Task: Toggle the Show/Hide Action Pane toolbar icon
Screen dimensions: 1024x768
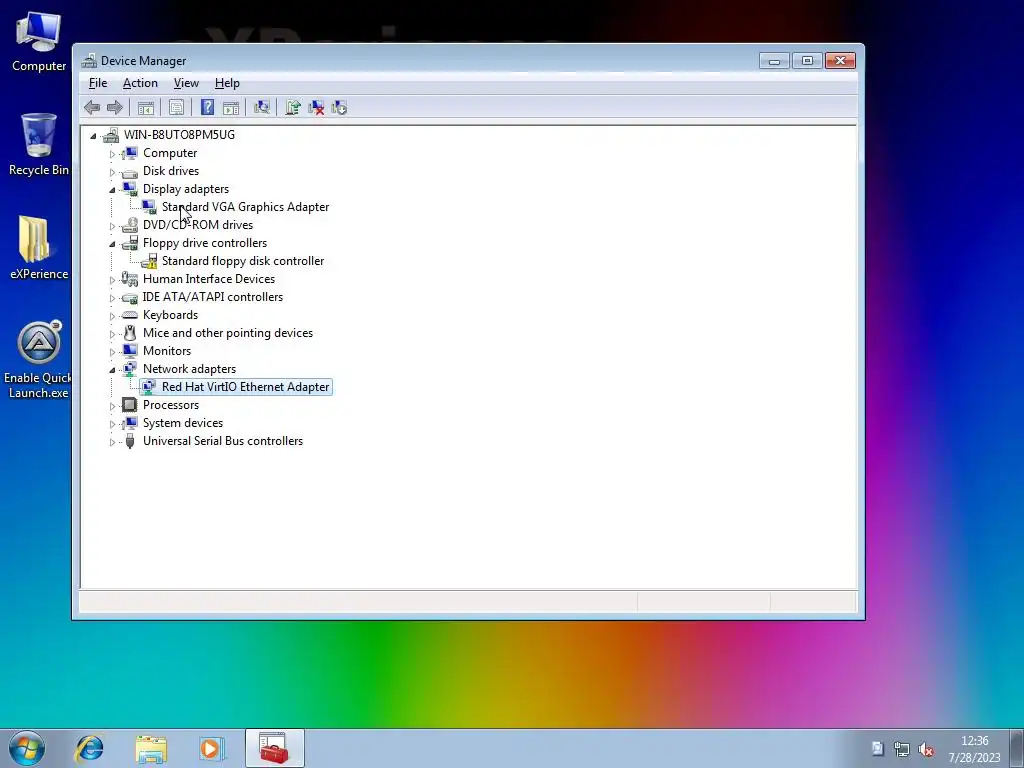Action: 231,108
